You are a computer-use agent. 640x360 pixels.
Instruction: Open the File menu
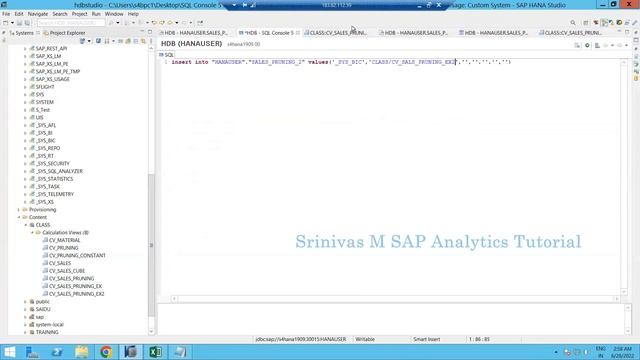tap(6, 14)
